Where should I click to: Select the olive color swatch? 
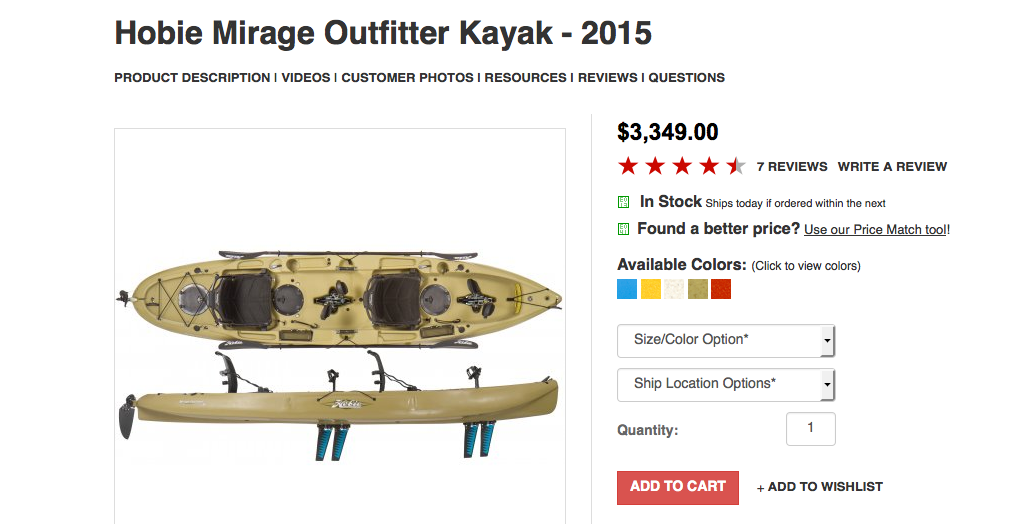698,289
